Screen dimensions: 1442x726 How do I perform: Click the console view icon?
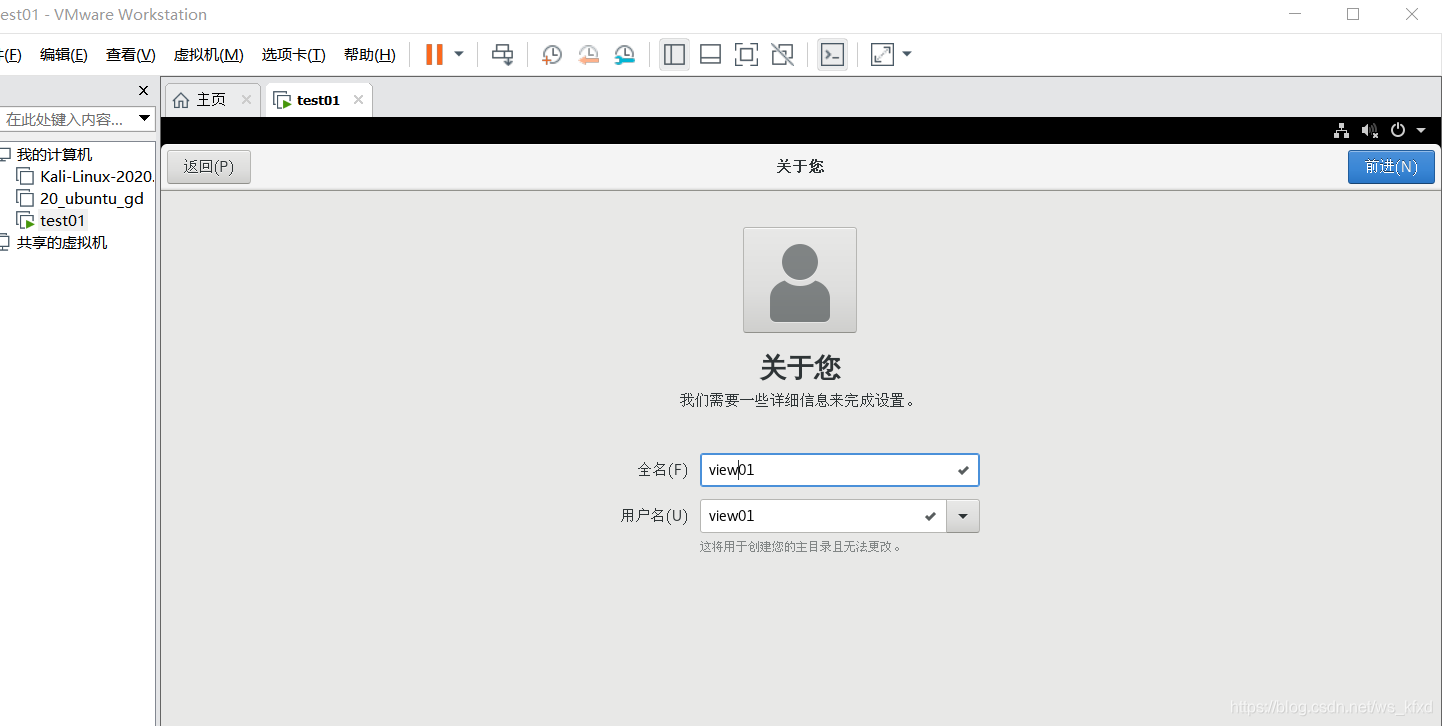pos(832,55)
